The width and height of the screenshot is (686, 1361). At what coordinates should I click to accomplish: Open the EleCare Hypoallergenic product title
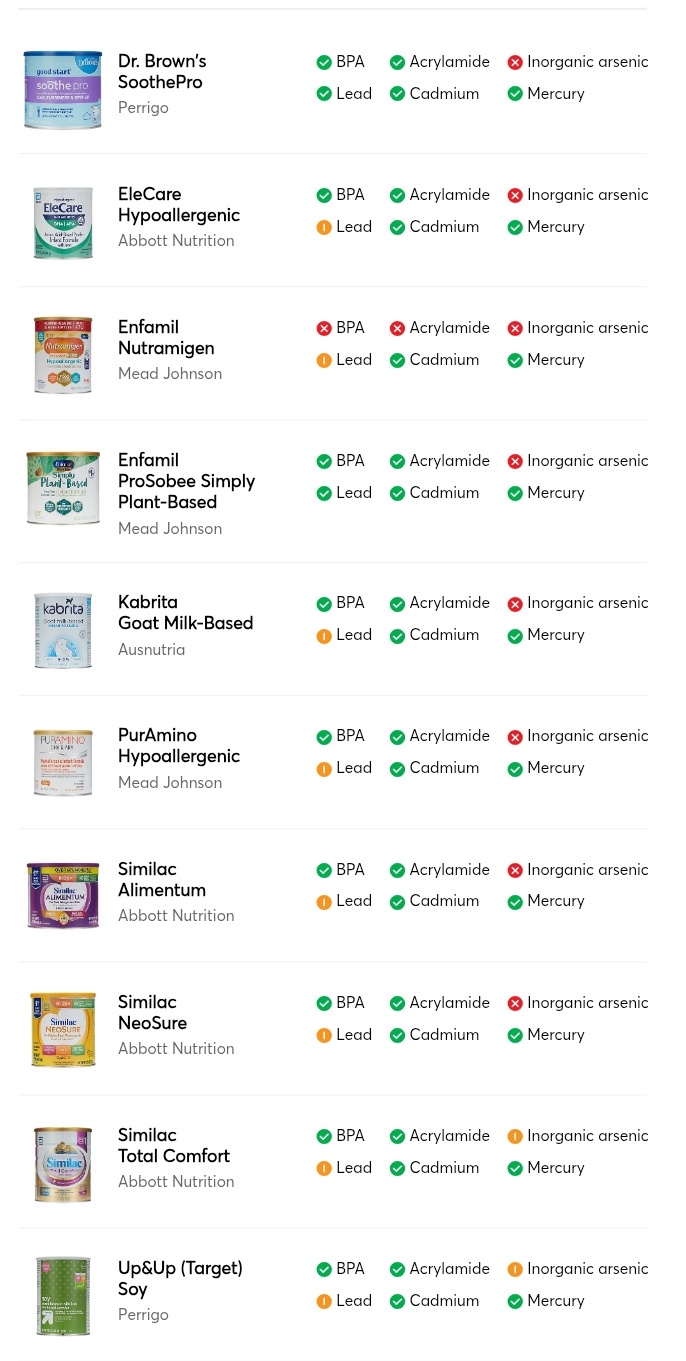(x=179, y=205)
